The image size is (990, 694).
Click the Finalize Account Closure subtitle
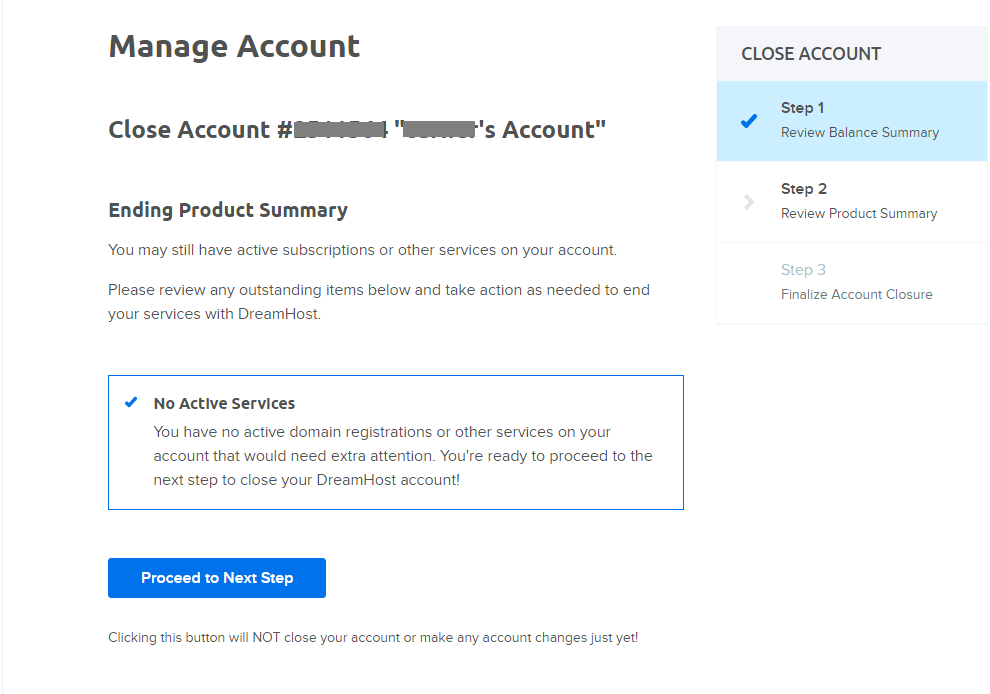pyautogui.click(x=857, y=295)
